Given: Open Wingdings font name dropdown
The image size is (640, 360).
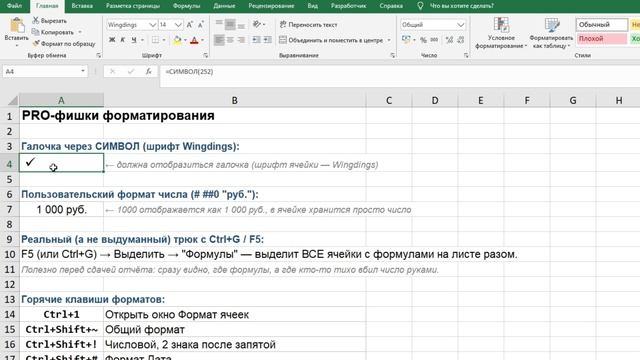Looking at the screenshot, I should coord(152,25).
